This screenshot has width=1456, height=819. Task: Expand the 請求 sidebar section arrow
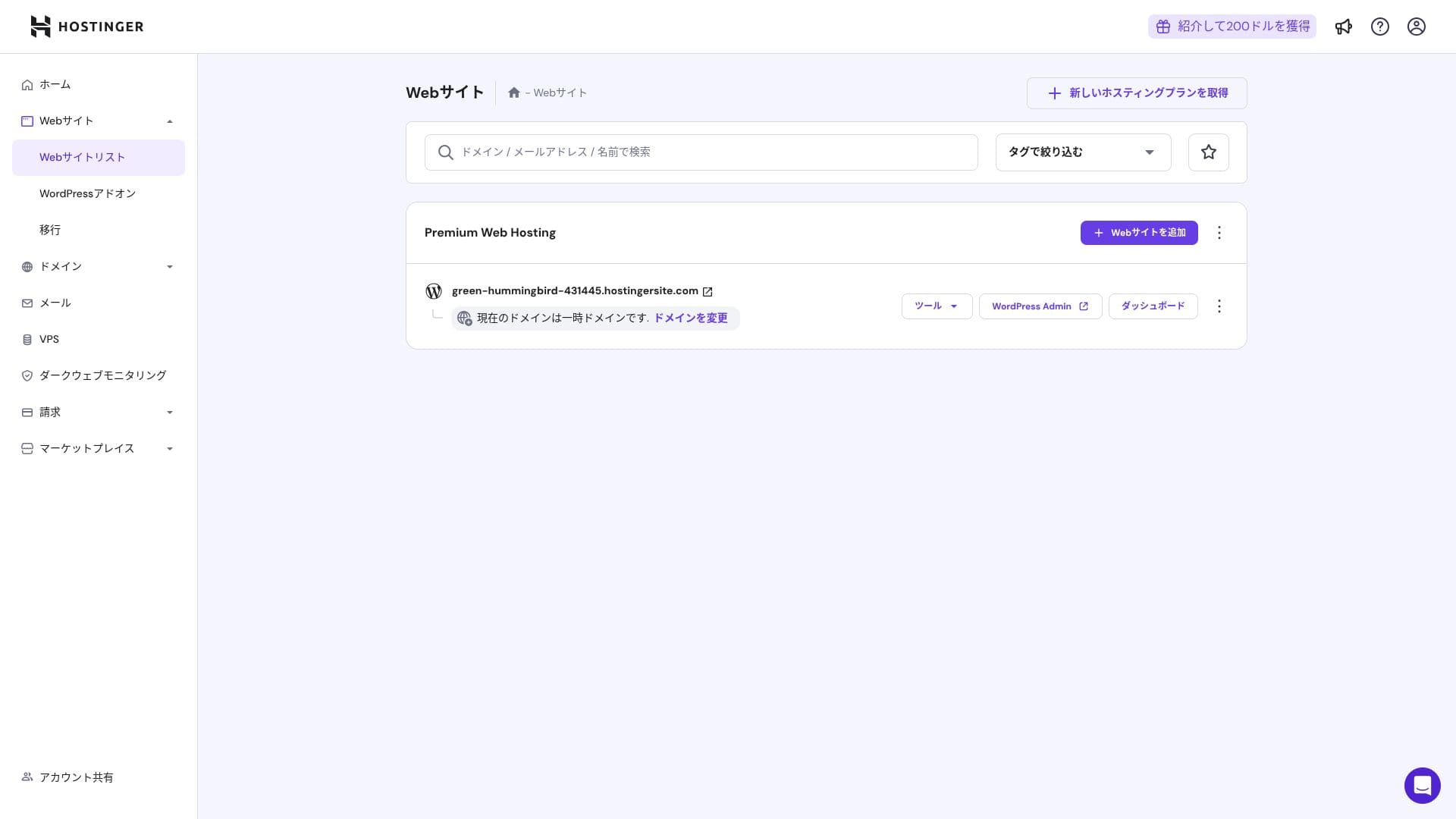point(170,413)
